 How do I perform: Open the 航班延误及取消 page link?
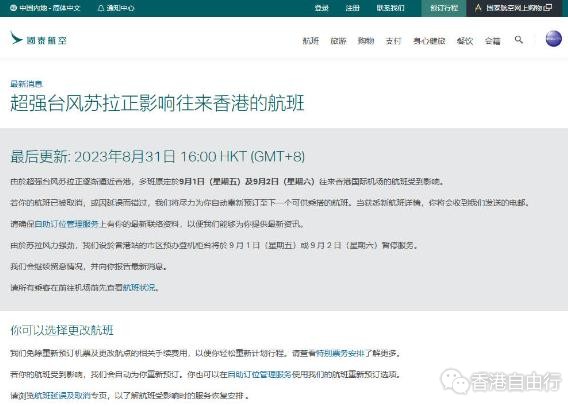point(62,395)
